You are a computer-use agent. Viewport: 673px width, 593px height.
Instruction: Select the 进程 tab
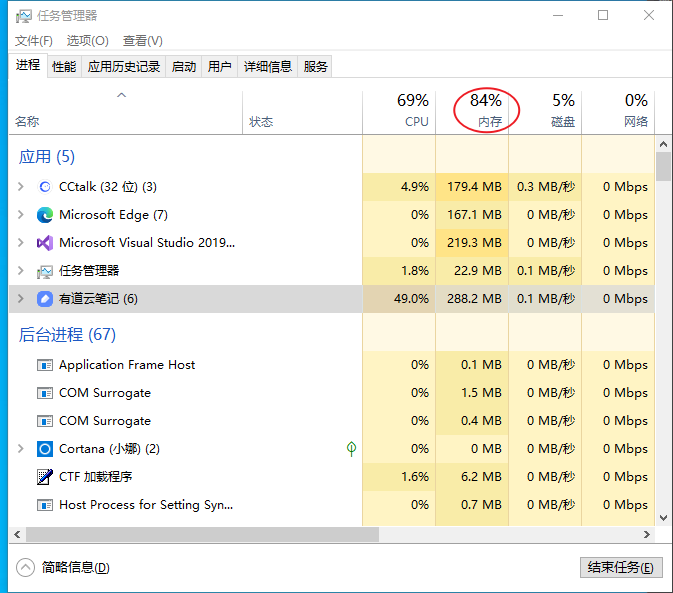coord(28,65)
